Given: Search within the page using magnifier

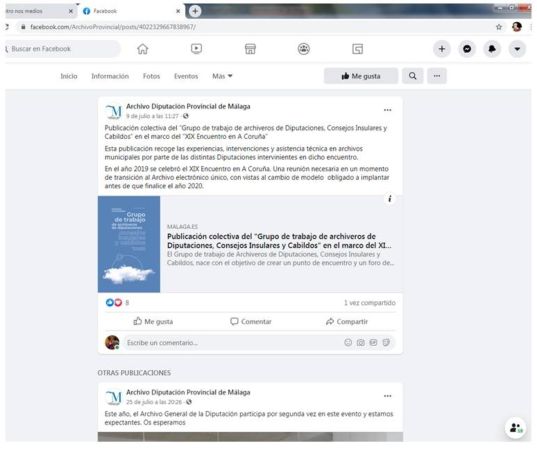Looking at the screenshot, I should pos(413,76).
